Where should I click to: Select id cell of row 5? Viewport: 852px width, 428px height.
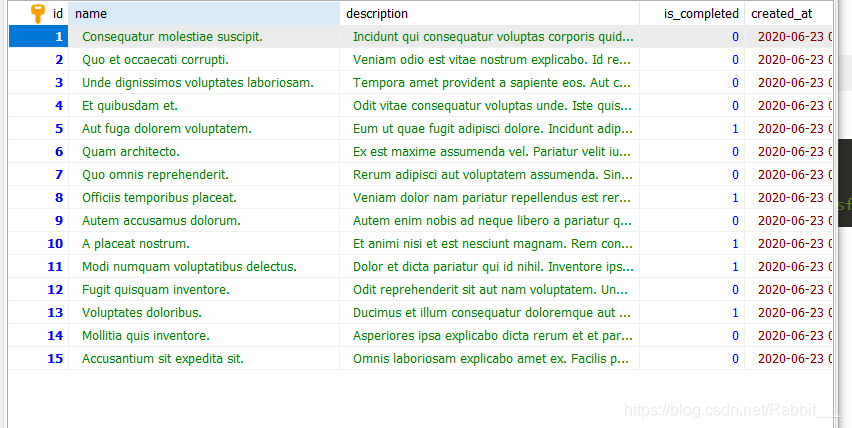(x=39, y=128)
